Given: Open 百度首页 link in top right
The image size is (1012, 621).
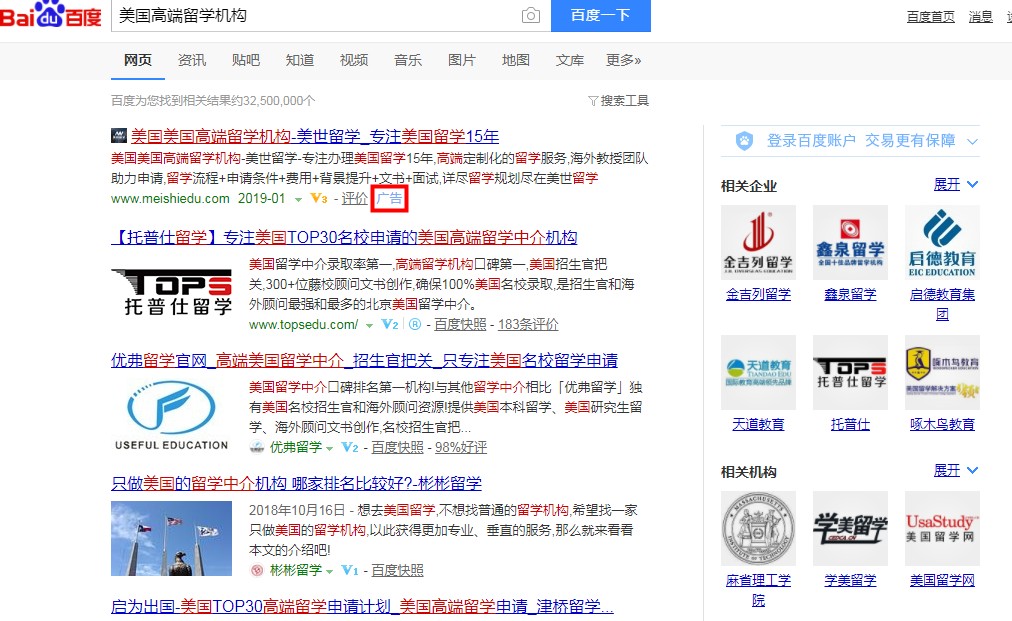Looking at the screenshot, I should pyautogui.click(x=930, y=16).
